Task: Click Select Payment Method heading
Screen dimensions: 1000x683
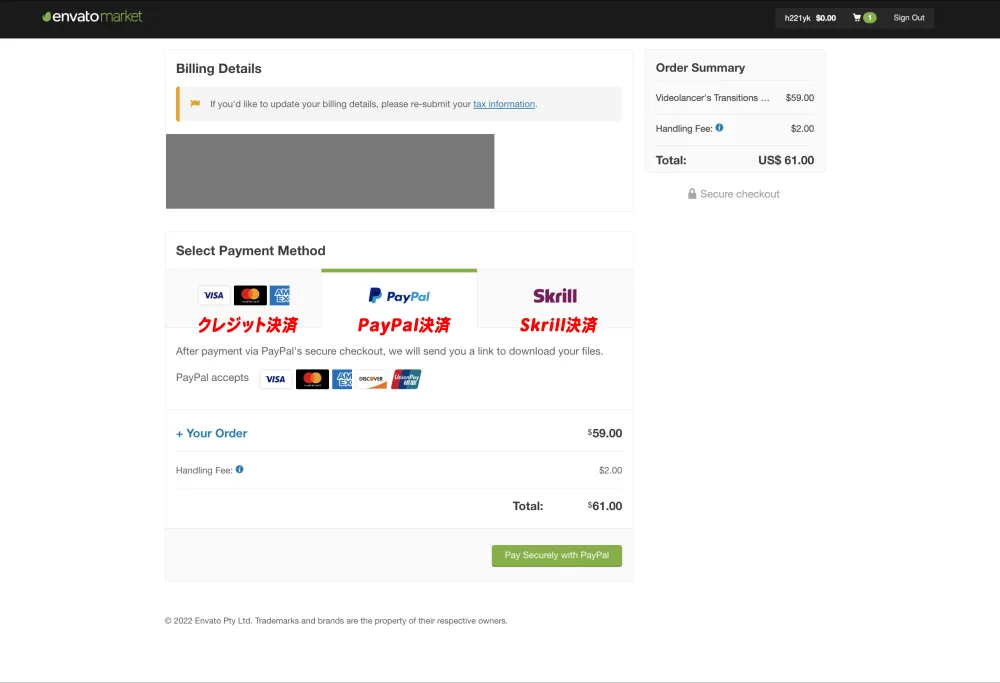Action: click(251, 251)
